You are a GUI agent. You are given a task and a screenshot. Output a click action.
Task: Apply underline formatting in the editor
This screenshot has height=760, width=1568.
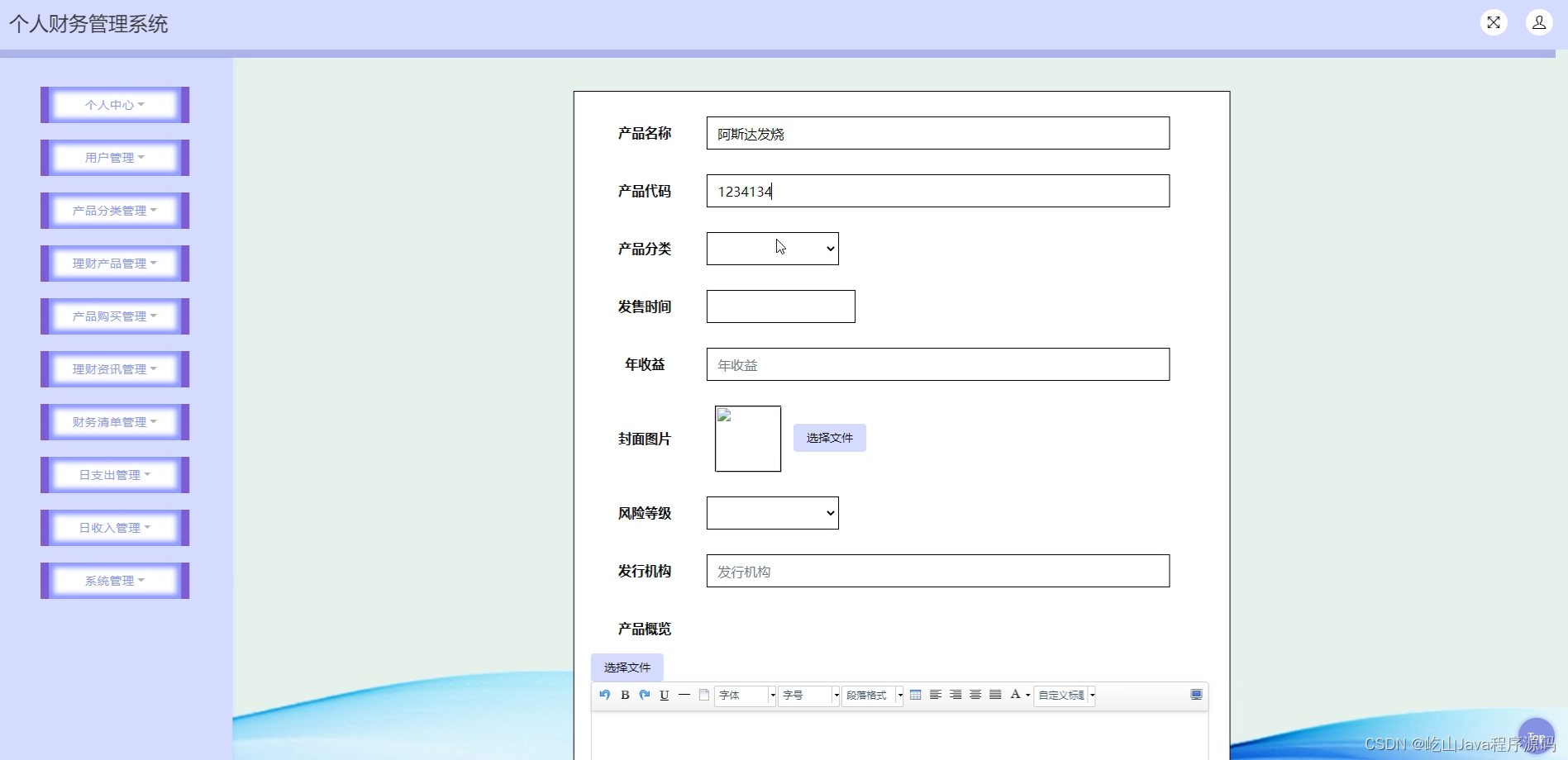click(664, 695)
